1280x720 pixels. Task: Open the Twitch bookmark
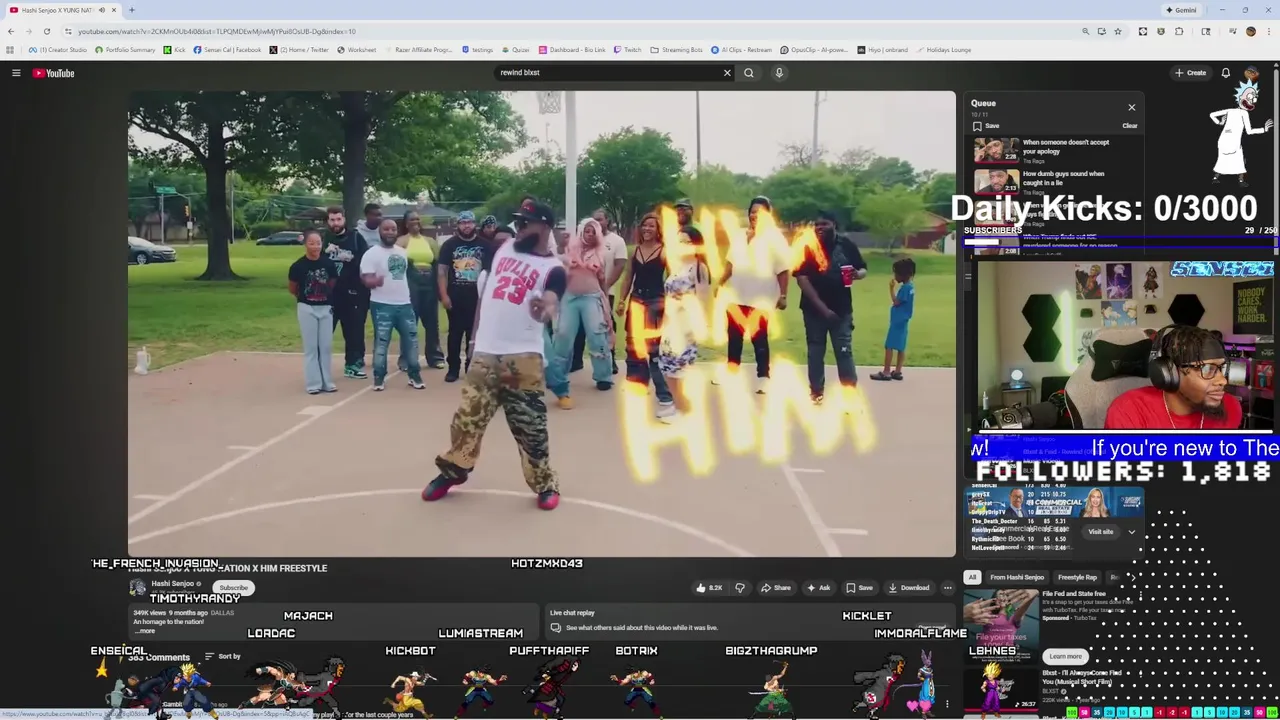click(628, 50)
